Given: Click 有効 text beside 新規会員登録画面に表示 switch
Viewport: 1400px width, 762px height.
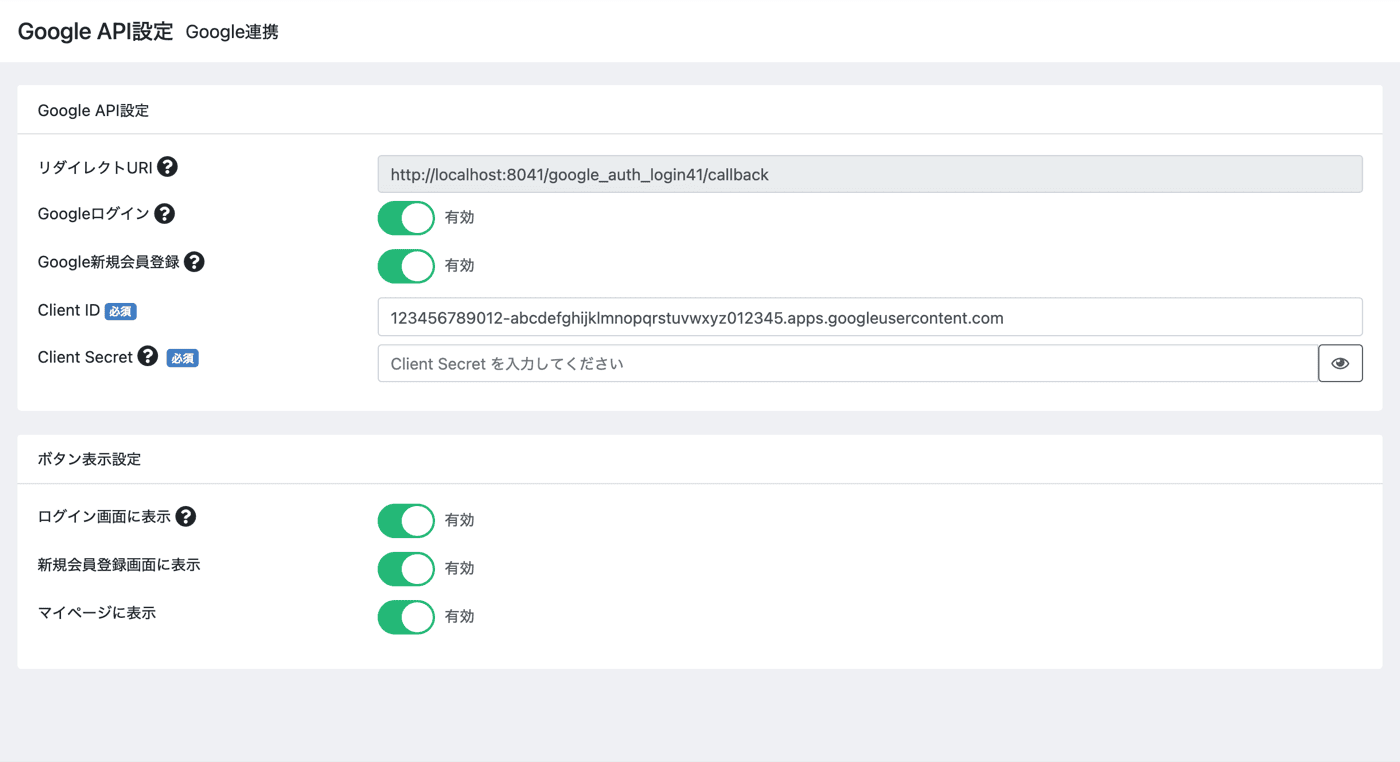Looking at the screenshot, I should pyautogui.click(x=460, y=569).
